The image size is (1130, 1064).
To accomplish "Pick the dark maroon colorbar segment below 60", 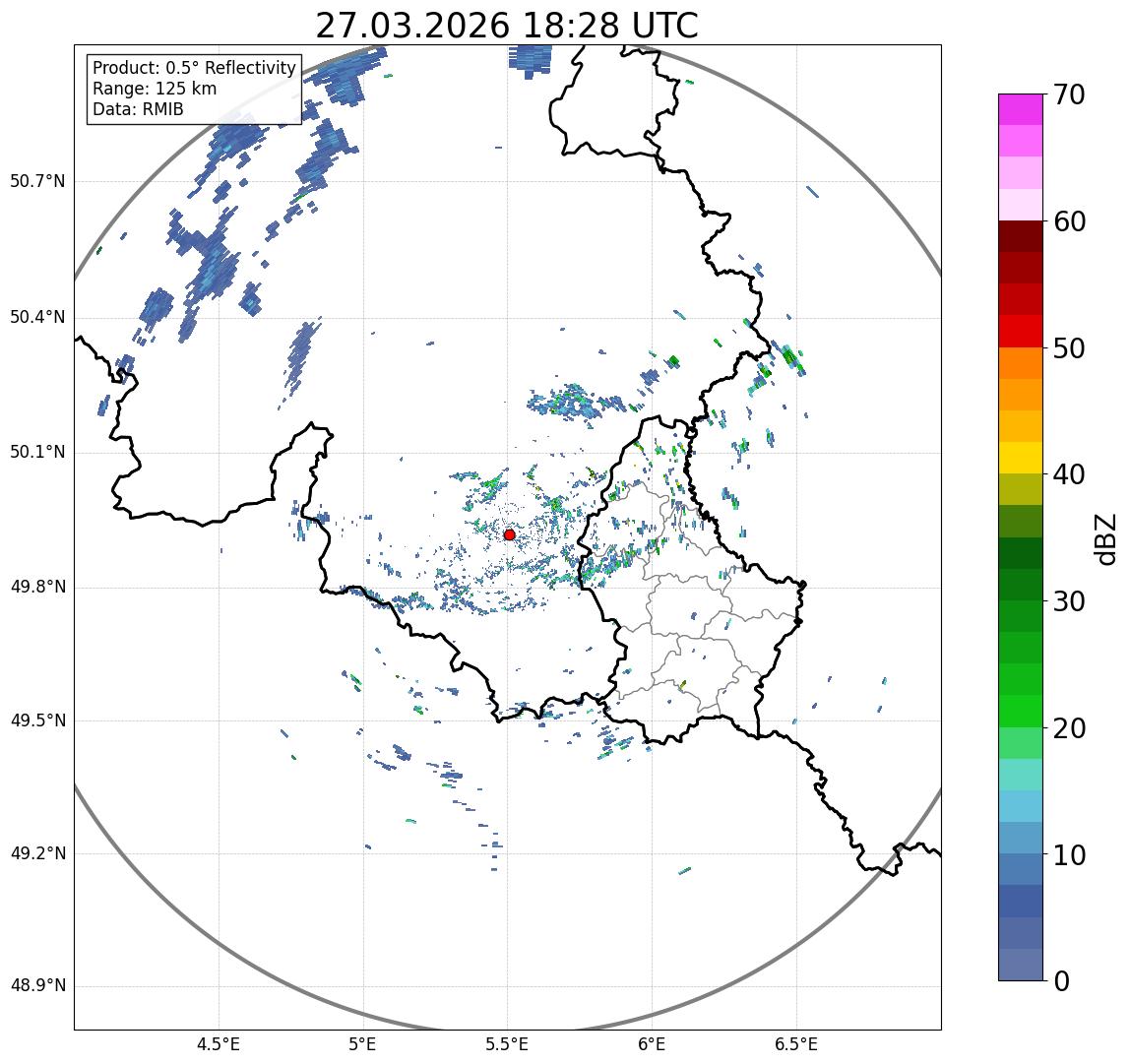I will click(1021, 236).
